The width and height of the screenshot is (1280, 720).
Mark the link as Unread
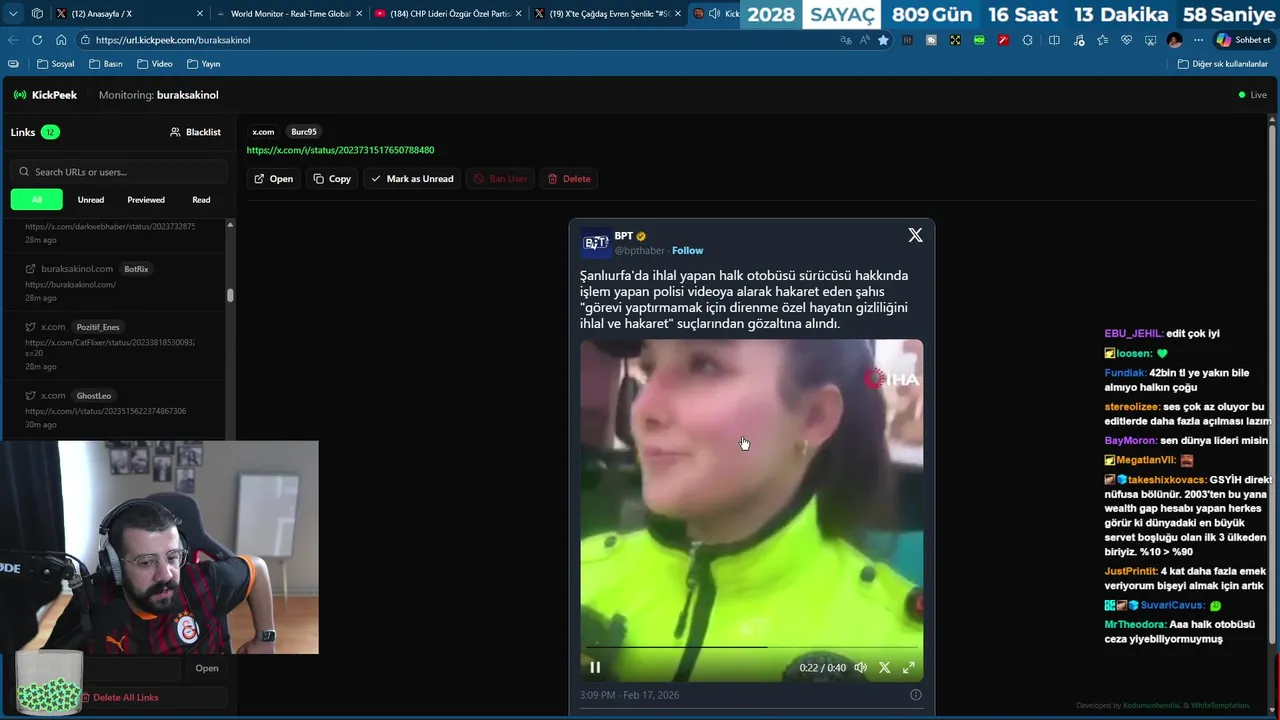click(412, 179)
